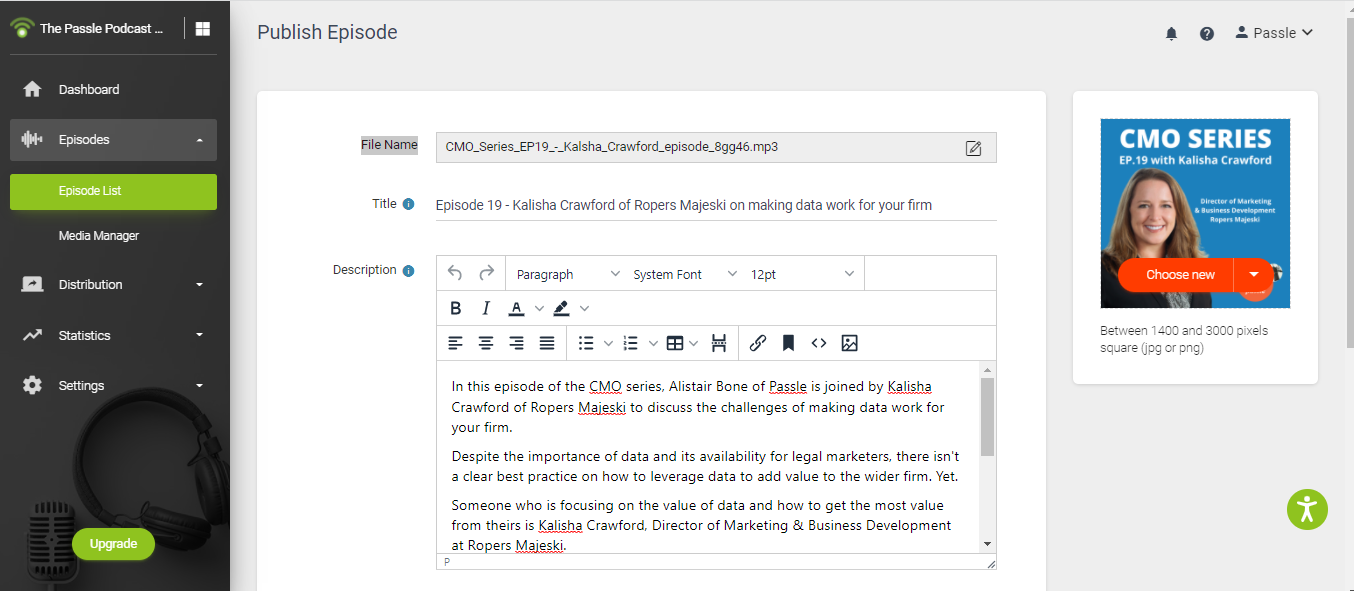
Task: Click the Publish Episode heading
Action: click(327, 32)
